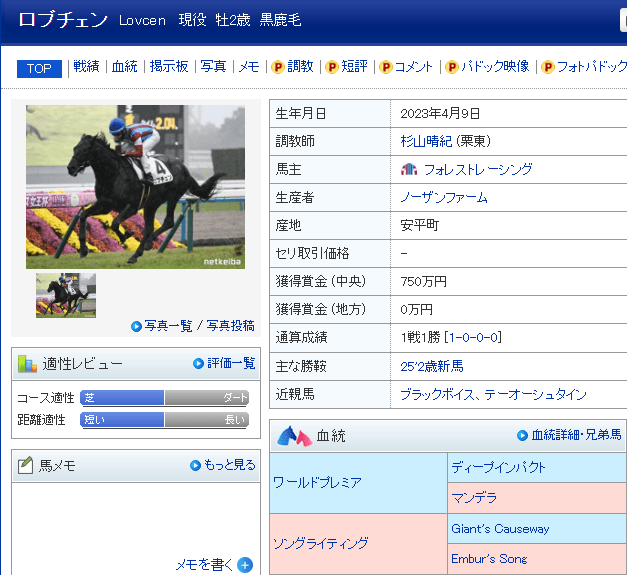The width and height of the screenshot is (627, 575).
Task: Open the 写真 tab
Action: pos(213,66)
